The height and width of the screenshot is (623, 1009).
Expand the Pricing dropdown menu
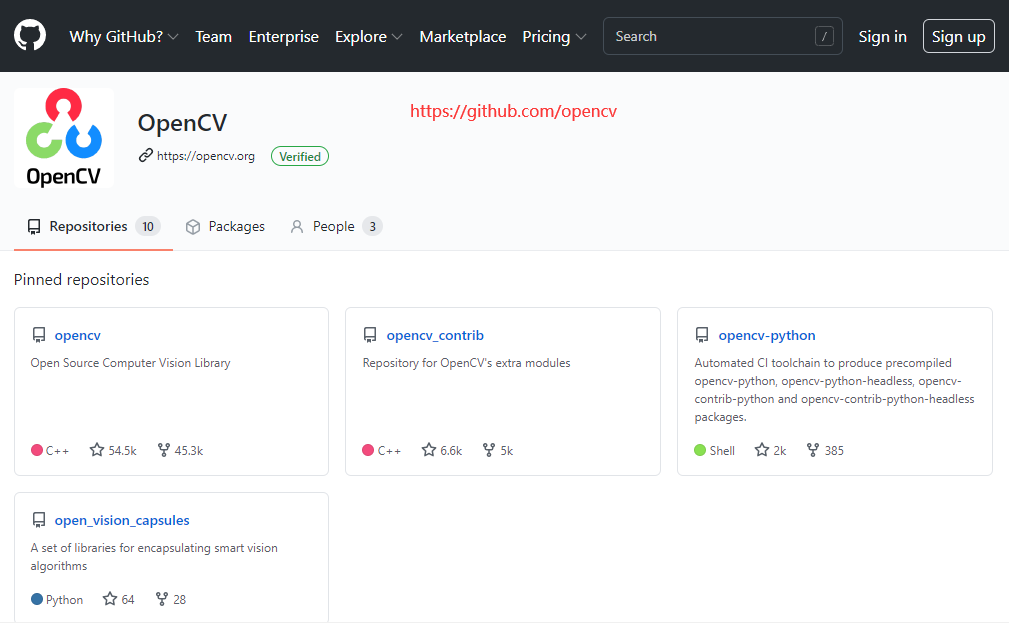[554, 37]
